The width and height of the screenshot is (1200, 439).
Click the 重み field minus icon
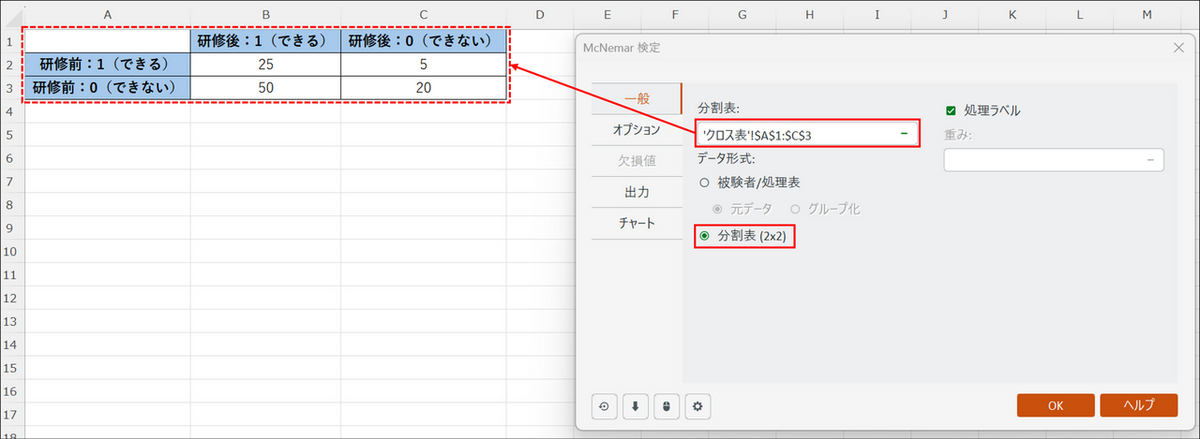1150,160
